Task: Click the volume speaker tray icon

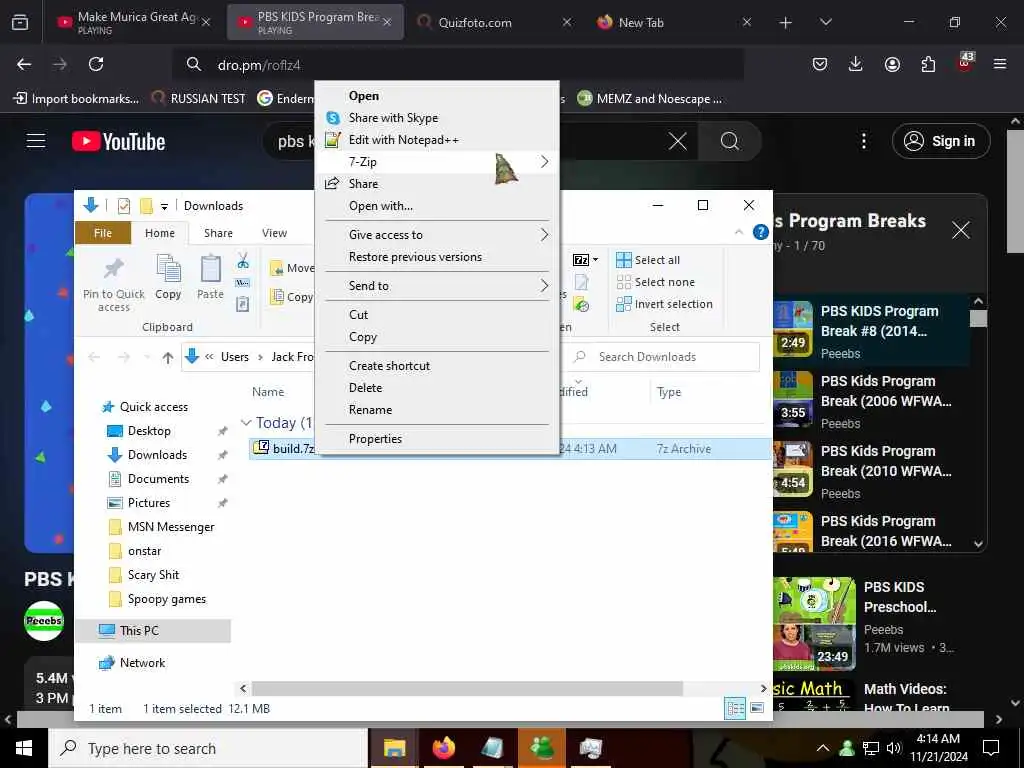Action: click(x=893, y=748)
